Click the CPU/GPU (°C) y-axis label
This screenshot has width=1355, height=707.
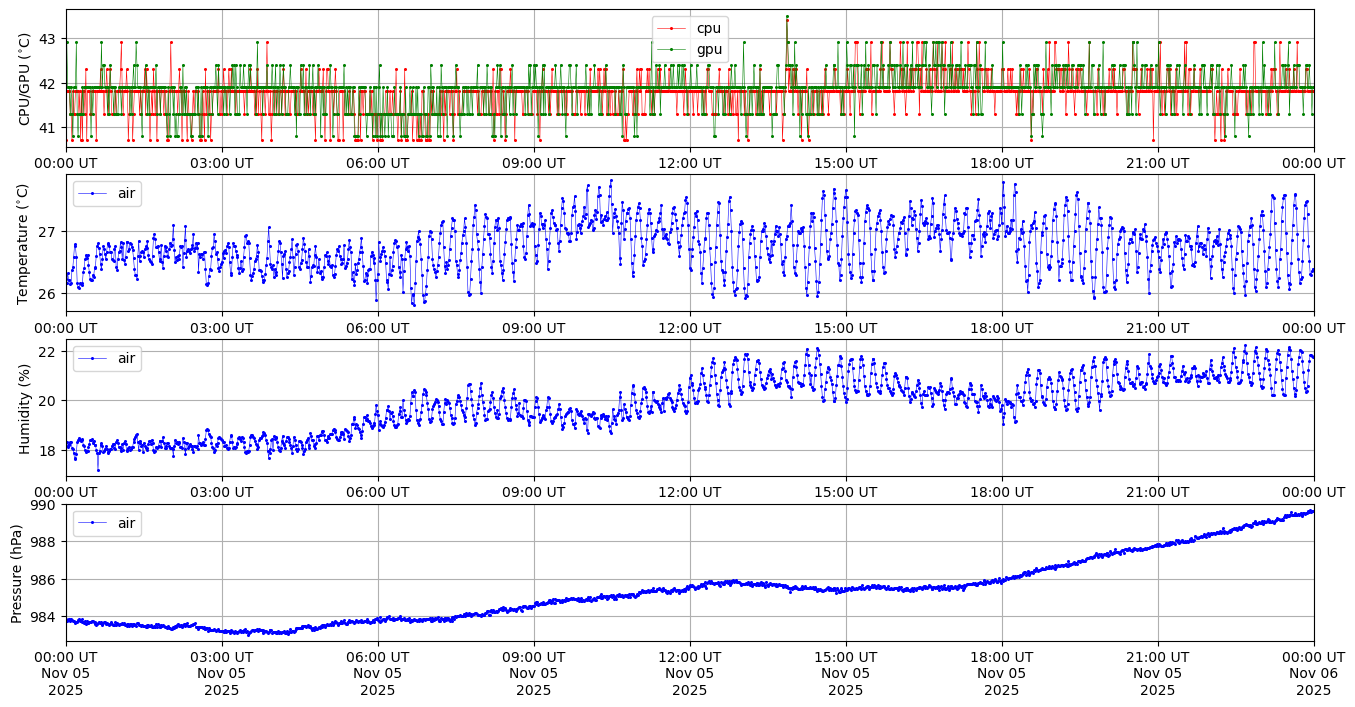pos(25,79)
